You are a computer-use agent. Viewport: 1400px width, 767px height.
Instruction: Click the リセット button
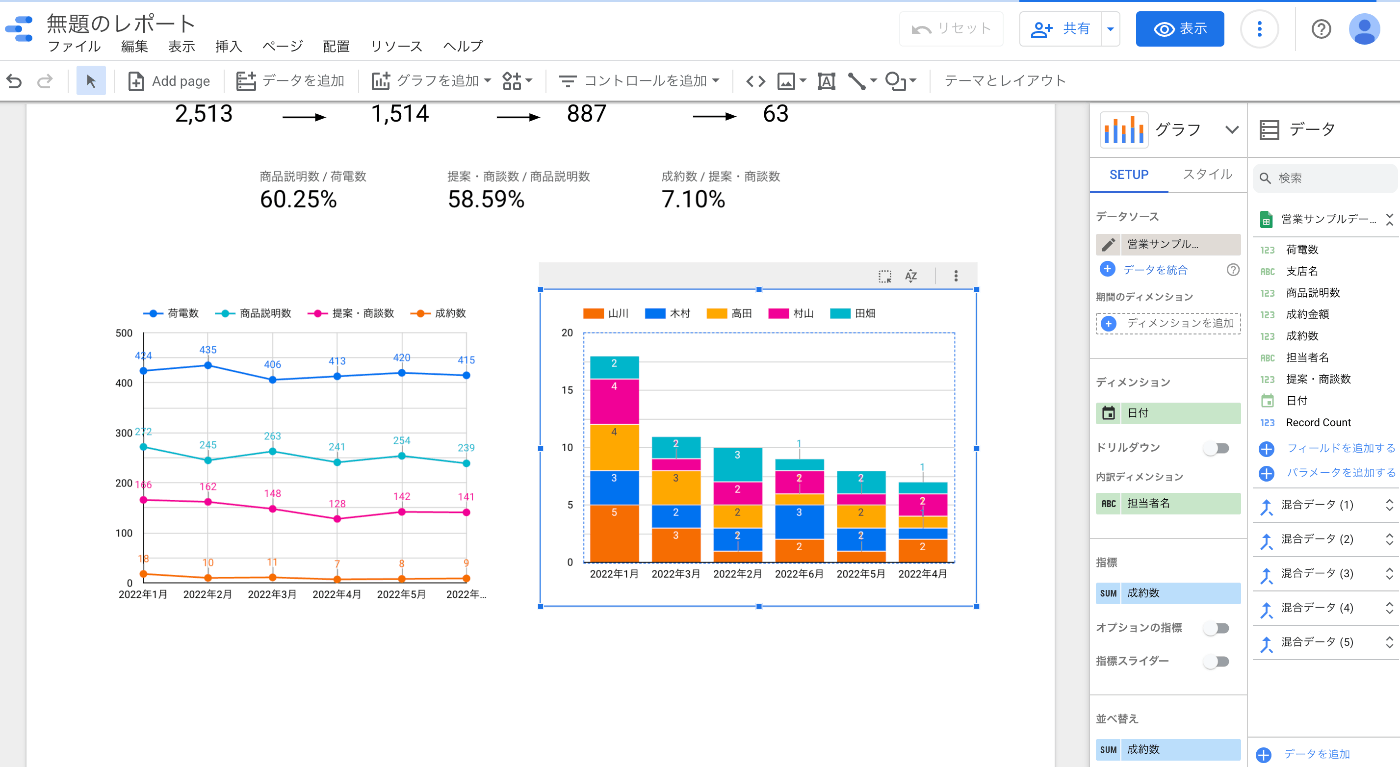pos(951,29)
